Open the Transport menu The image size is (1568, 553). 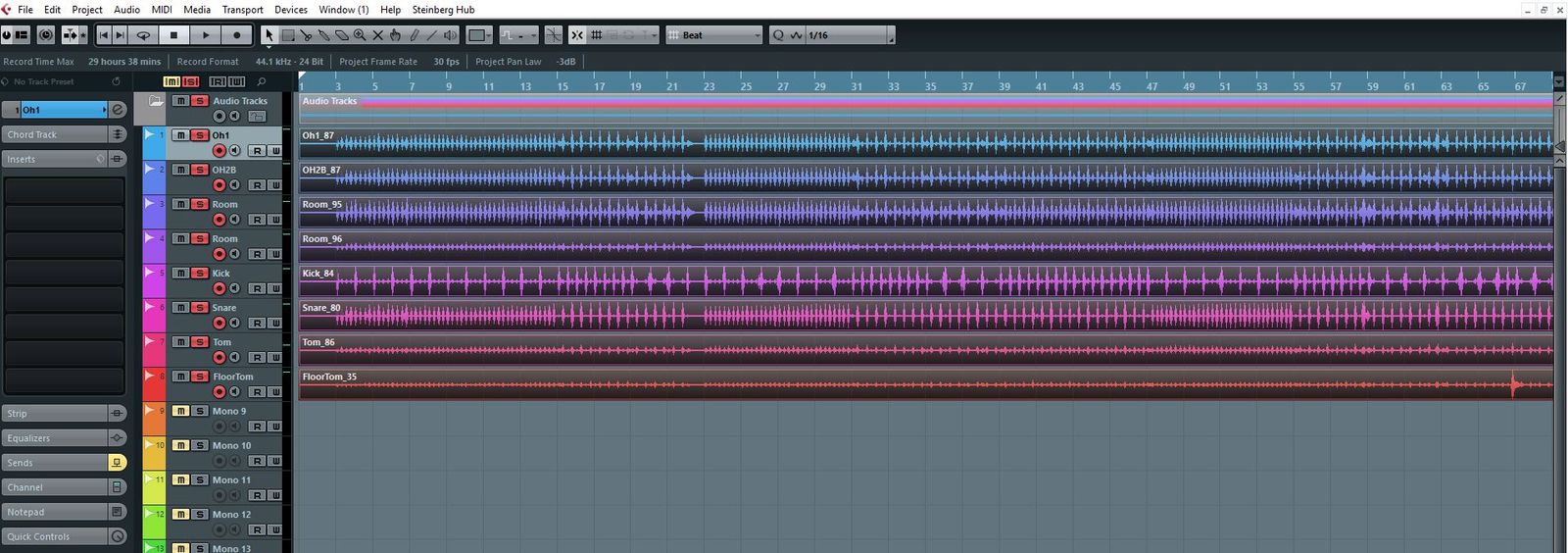pos(242,10)
